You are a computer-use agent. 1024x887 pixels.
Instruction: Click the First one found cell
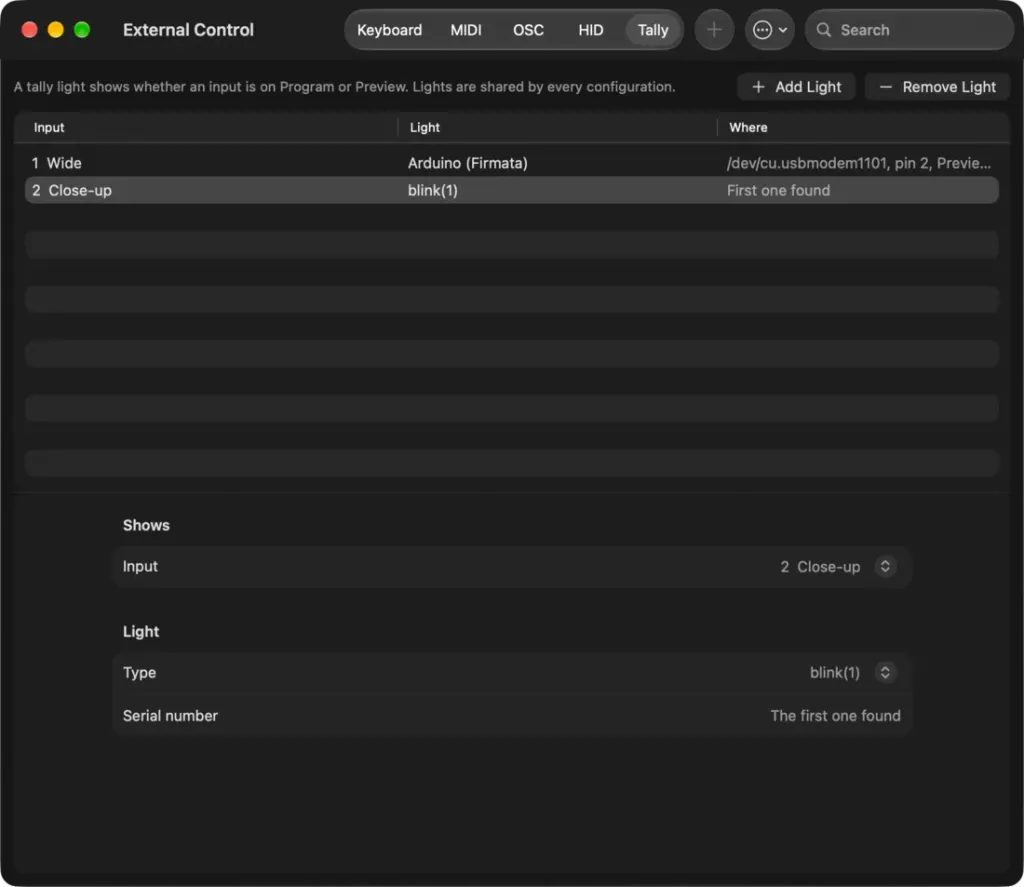click(778, 190)
